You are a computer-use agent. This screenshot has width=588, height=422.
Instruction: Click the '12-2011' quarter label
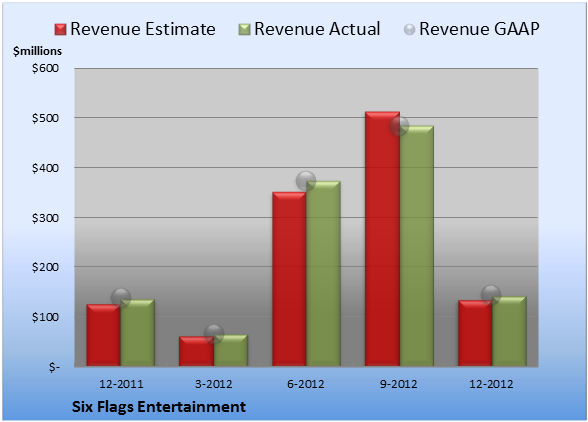(x=121, y=384)
